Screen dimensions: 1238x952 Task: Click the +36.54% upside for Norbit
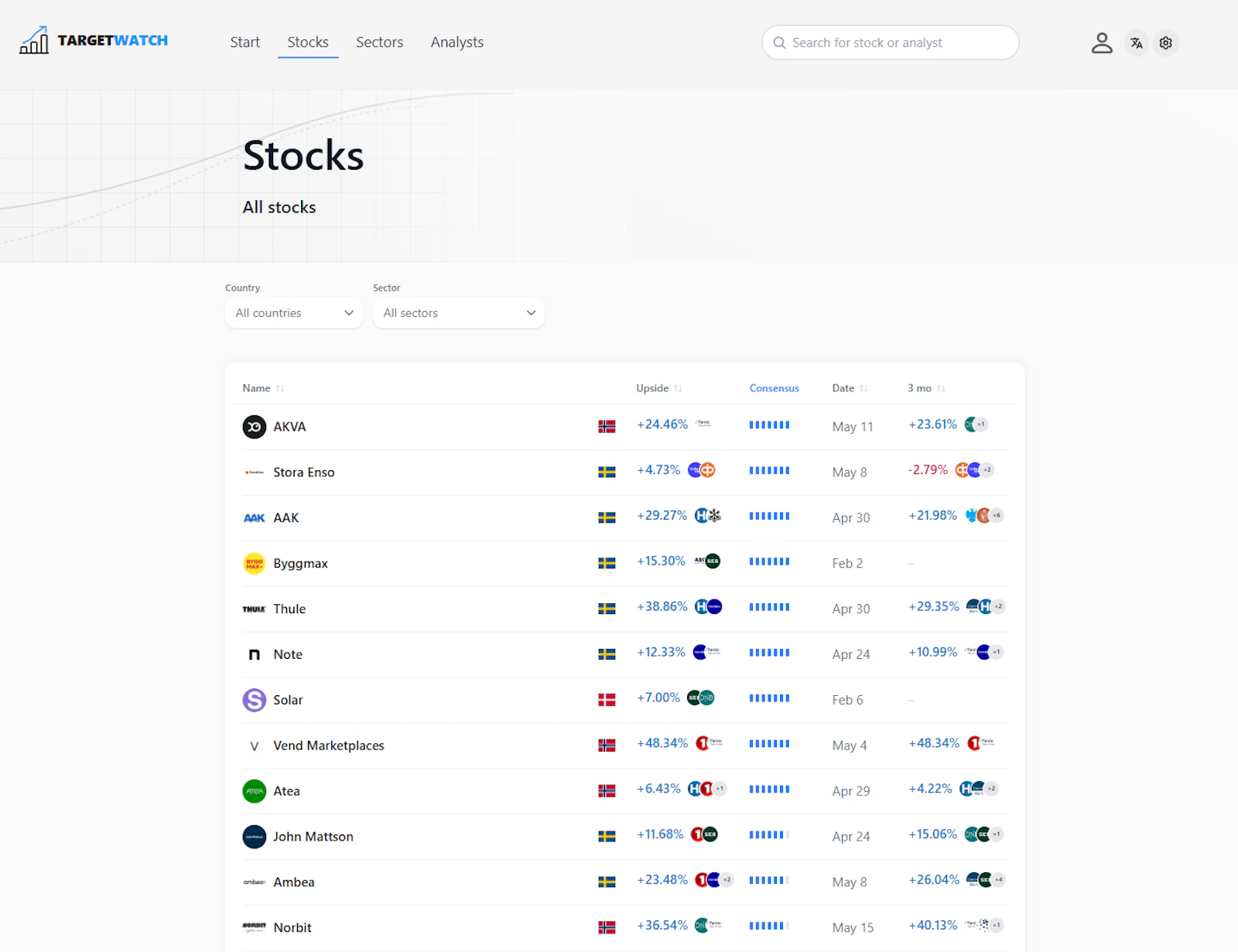[x=662, y=926]
